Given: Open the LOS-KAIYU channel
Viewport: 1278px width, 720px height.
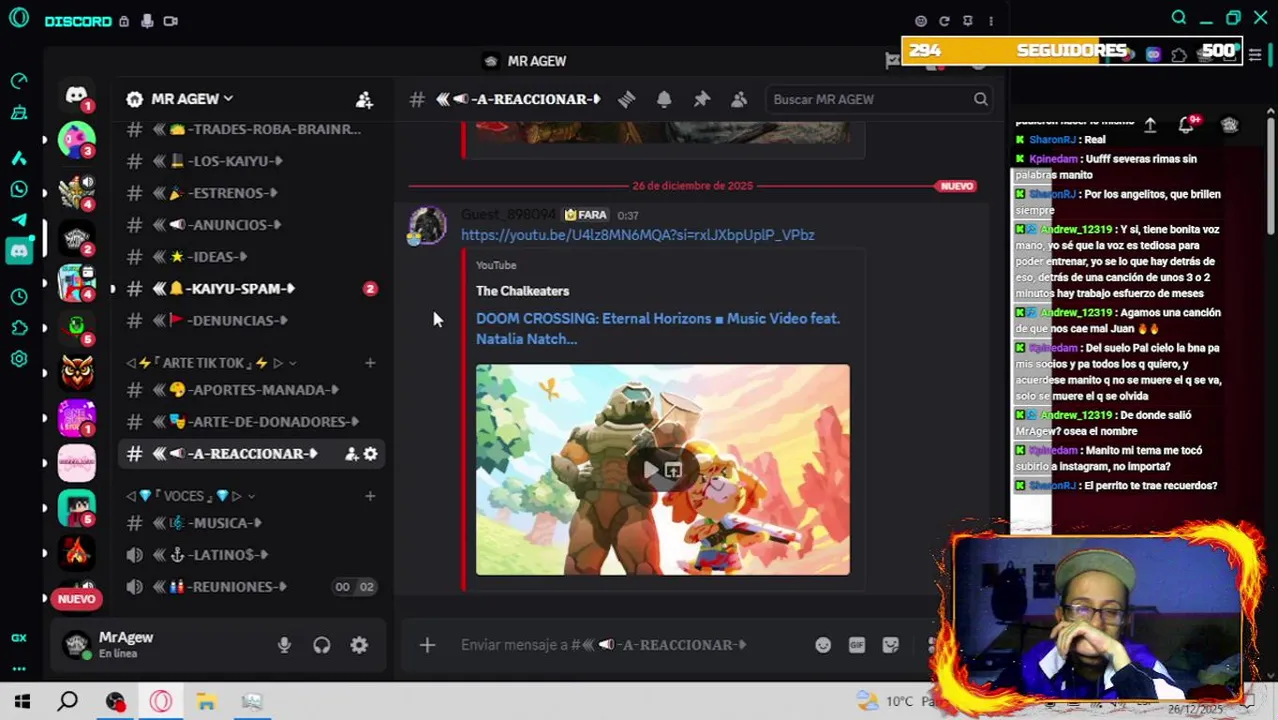Looking at the screenshot, I should coord(251,161).
